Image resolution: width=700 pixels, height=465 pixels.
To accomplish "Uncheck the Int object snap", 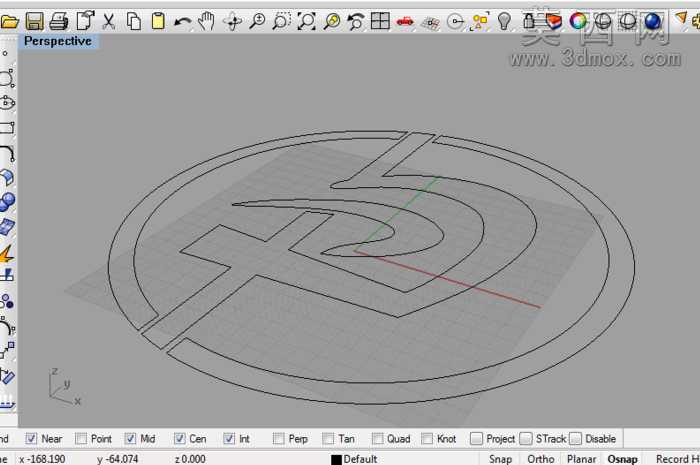I will (229, 439).
